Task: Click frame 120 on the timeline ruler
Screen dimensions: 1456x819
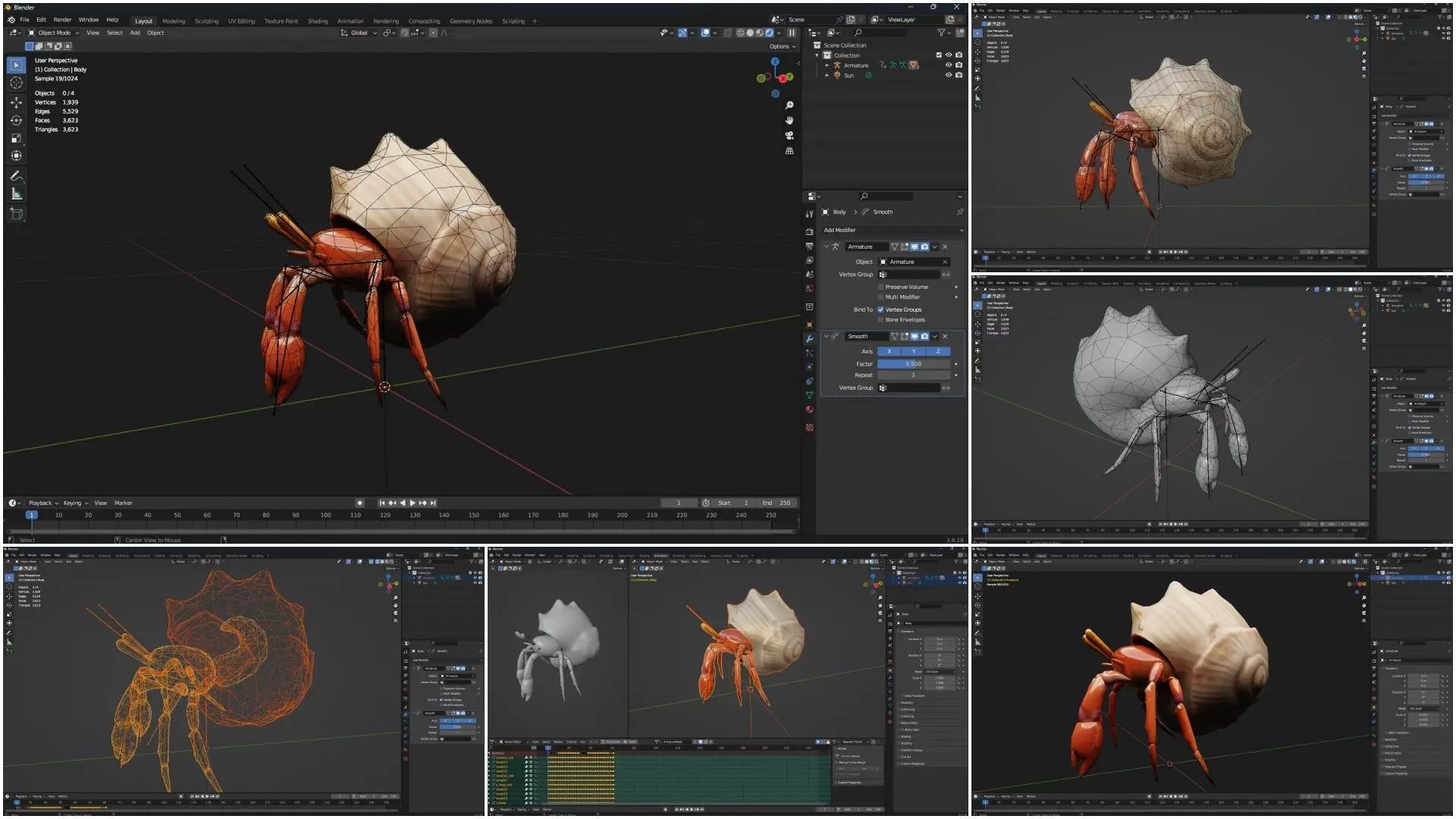Action: (x=385, y=515)
